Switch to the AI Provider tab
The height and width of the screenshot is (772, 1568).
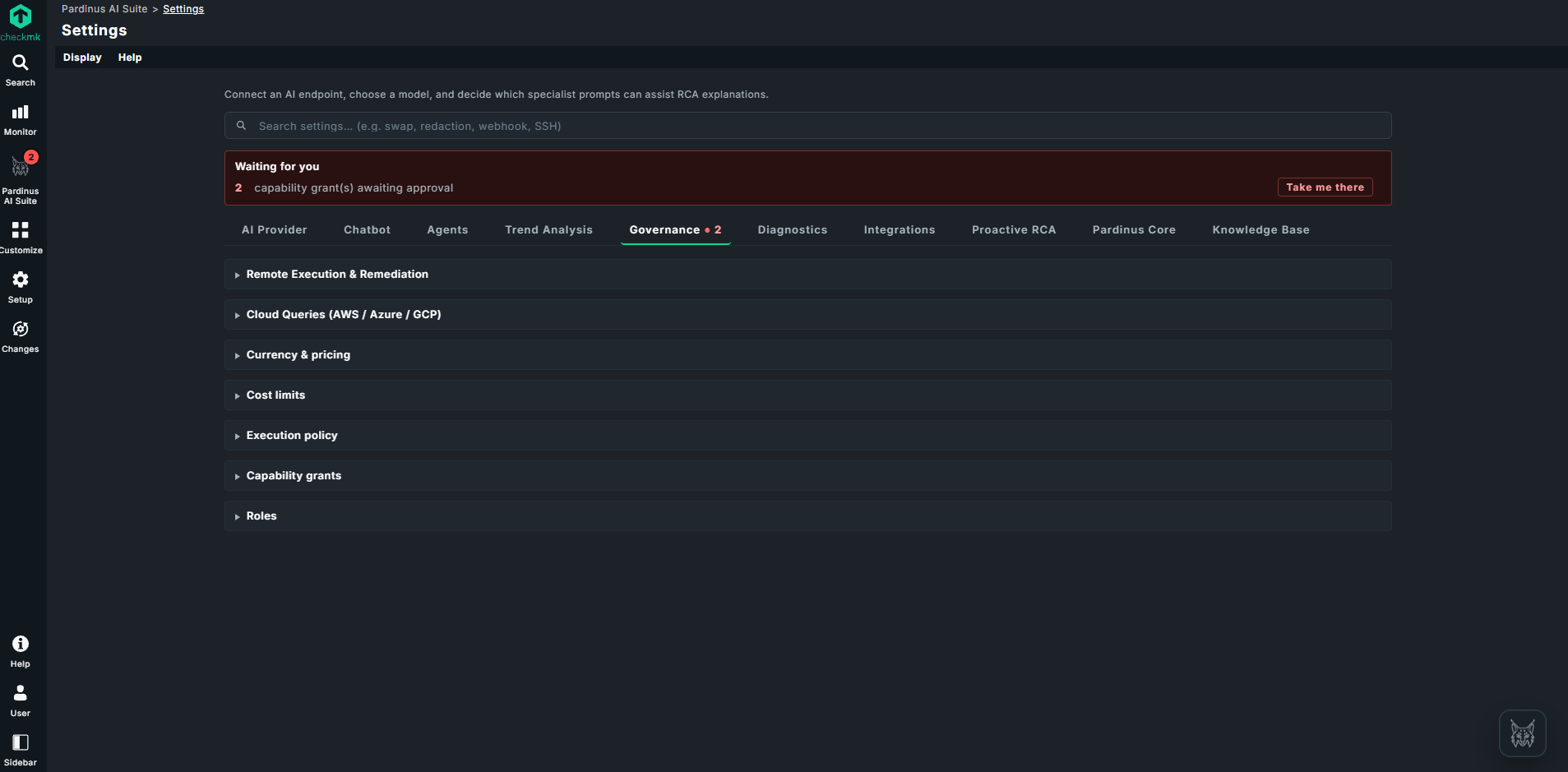[x=275, y=230]
